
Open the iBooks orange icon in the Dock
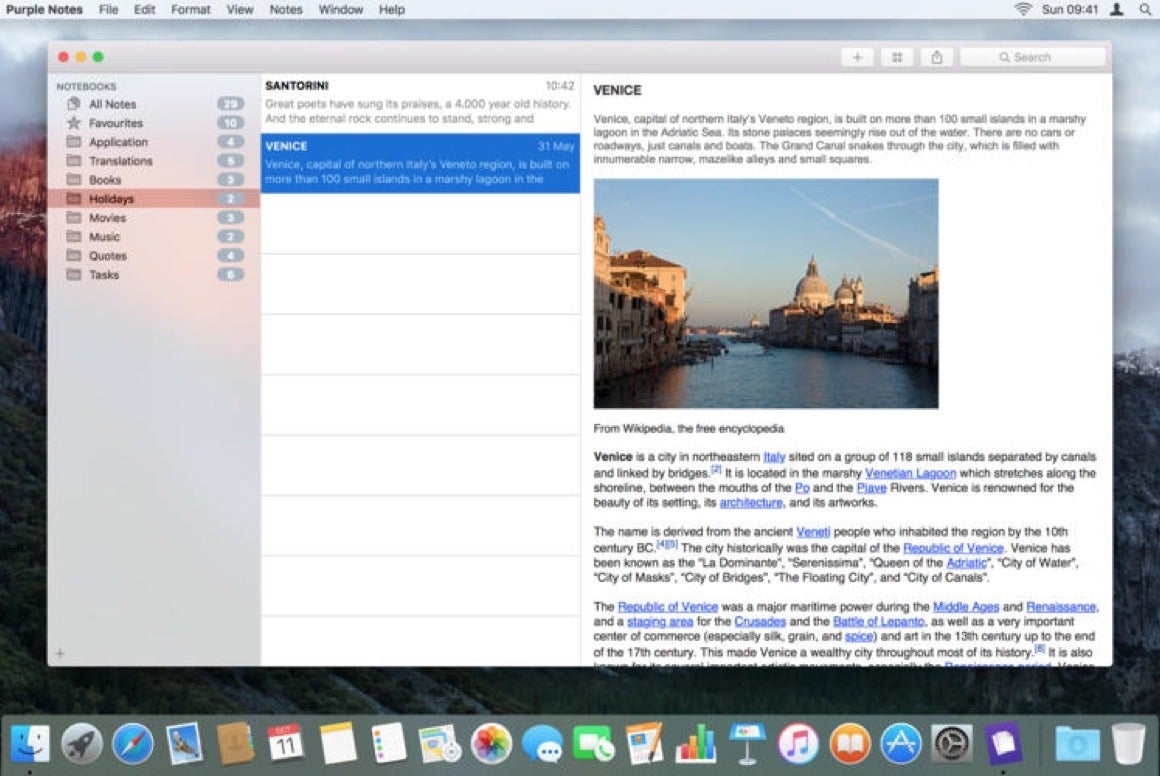(x=849, y=743)
